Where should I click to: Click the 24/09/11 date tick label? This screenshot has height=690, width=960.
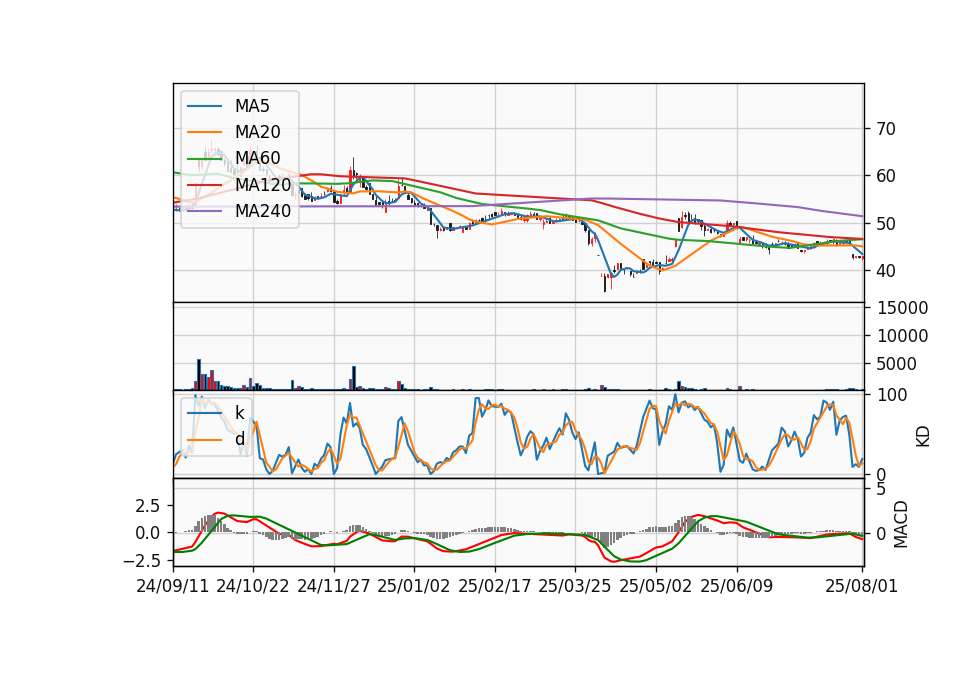173,586
